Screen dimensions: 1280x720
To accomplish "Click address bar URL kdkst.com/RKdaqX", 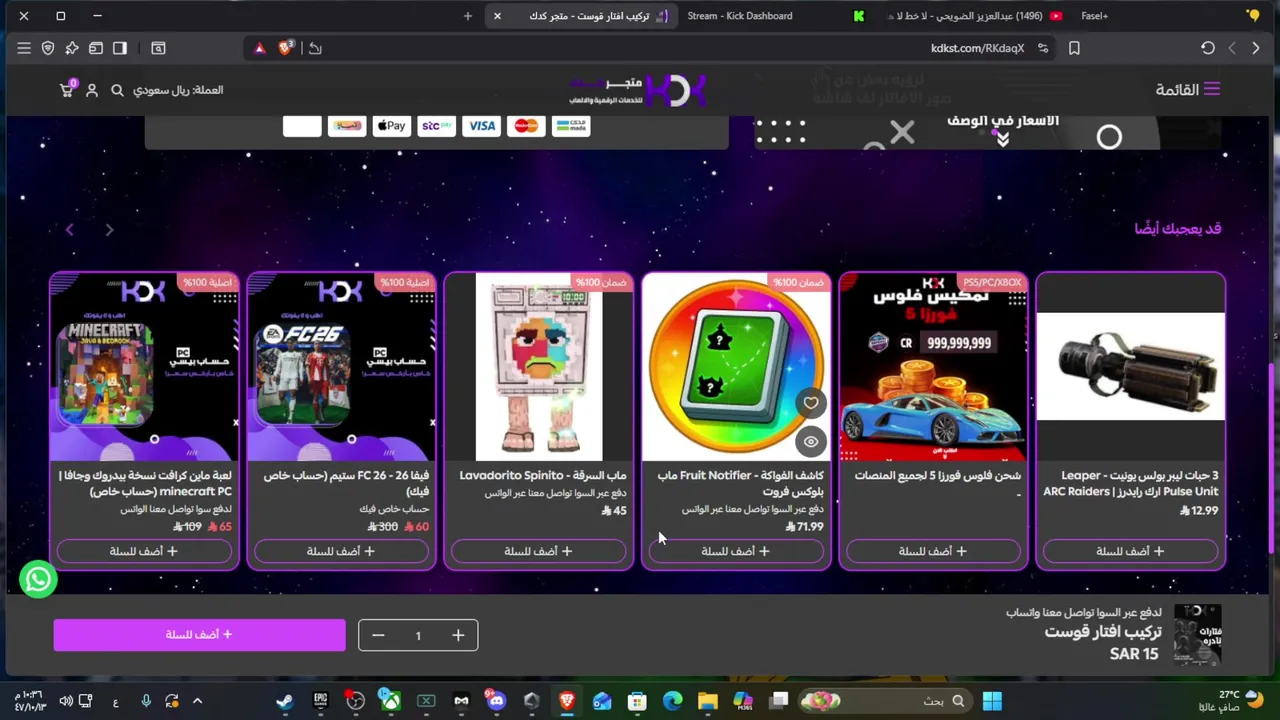I will [x=977, y=48].
